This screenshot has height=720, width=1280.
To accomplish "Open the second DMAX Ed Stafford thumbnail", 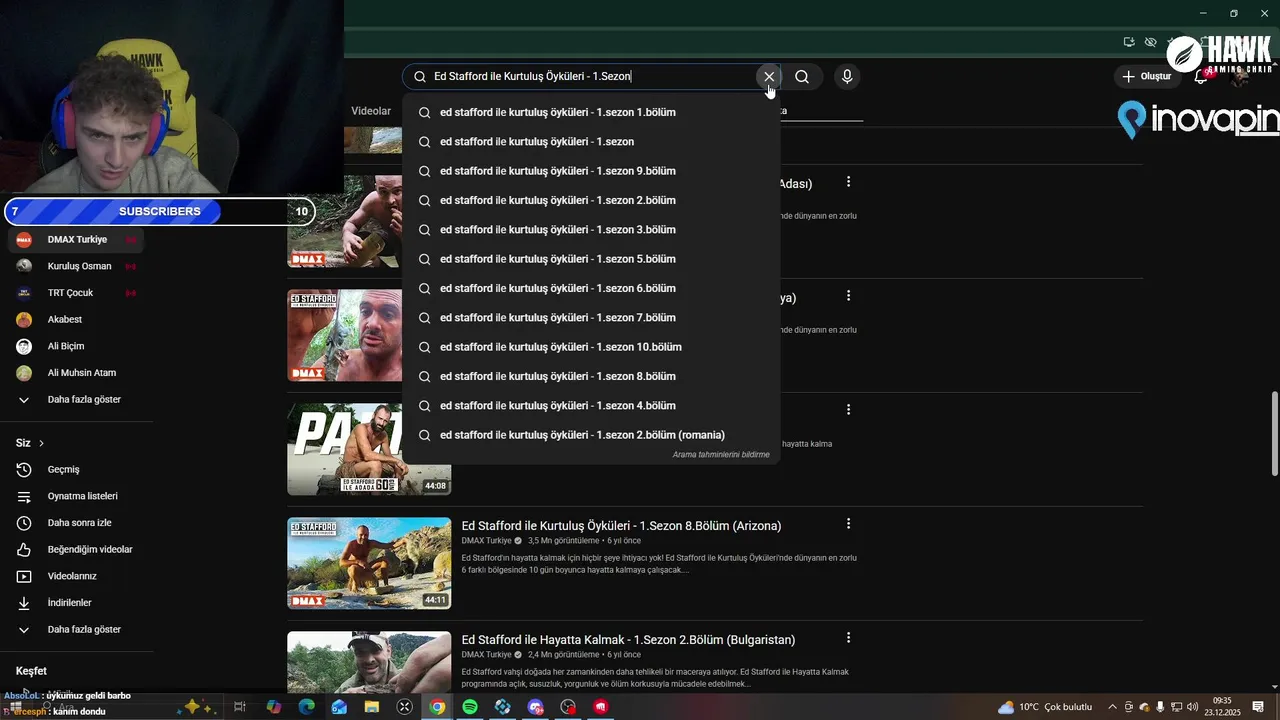I will [345, 335].
